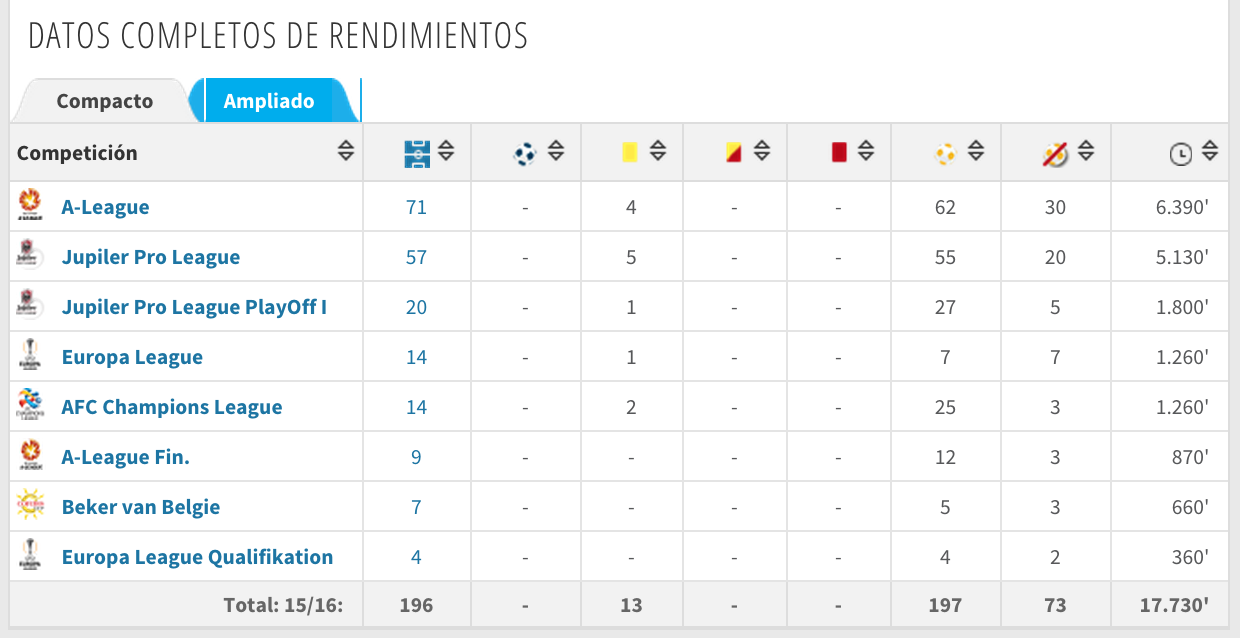This screenshot has height=638, width=1240.
Task: Sort table by Competición column arrows
Action: [345, 152]
